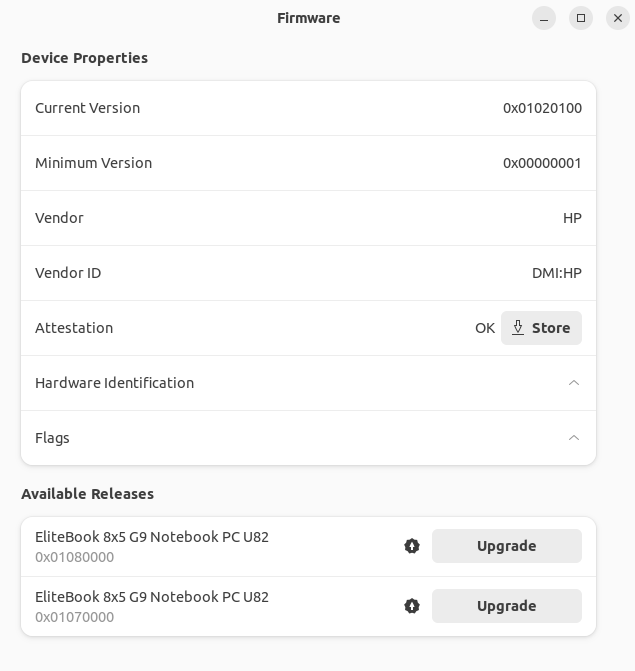Screen dimensions: 635x671
Task: Click the first EliteBook 8x5 G9 release entry
Action: click(152, 546)
